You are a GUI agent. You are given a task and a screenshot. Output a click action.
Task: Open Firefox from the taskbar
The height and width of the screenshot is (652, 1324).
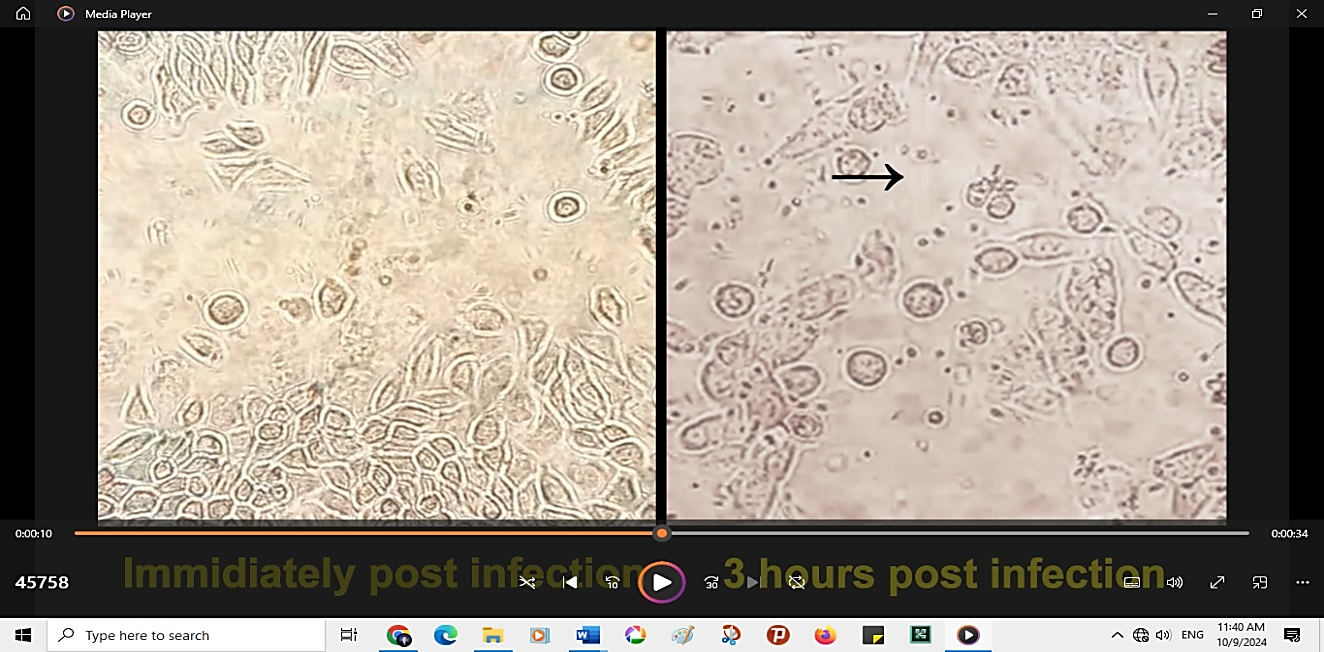pos(825,635)
